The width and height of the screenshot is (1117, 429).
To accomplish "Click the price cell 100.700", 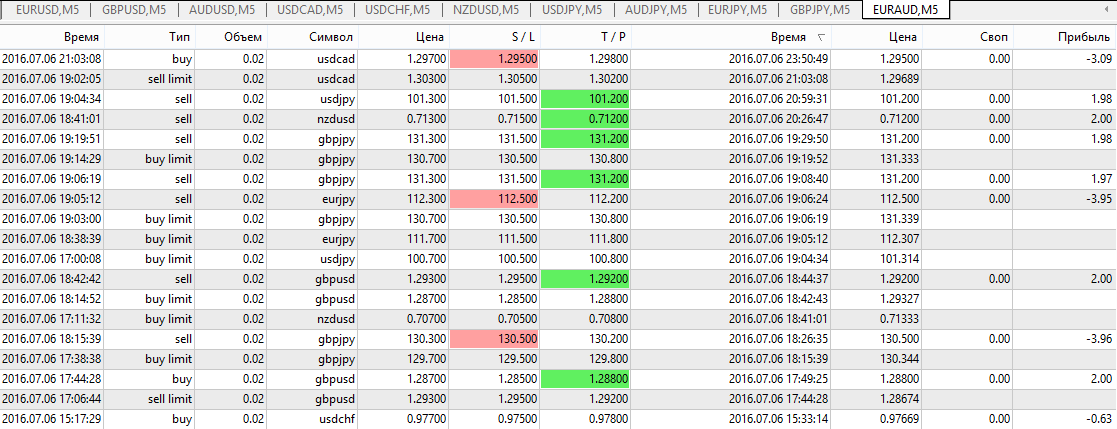I will 427,259.
